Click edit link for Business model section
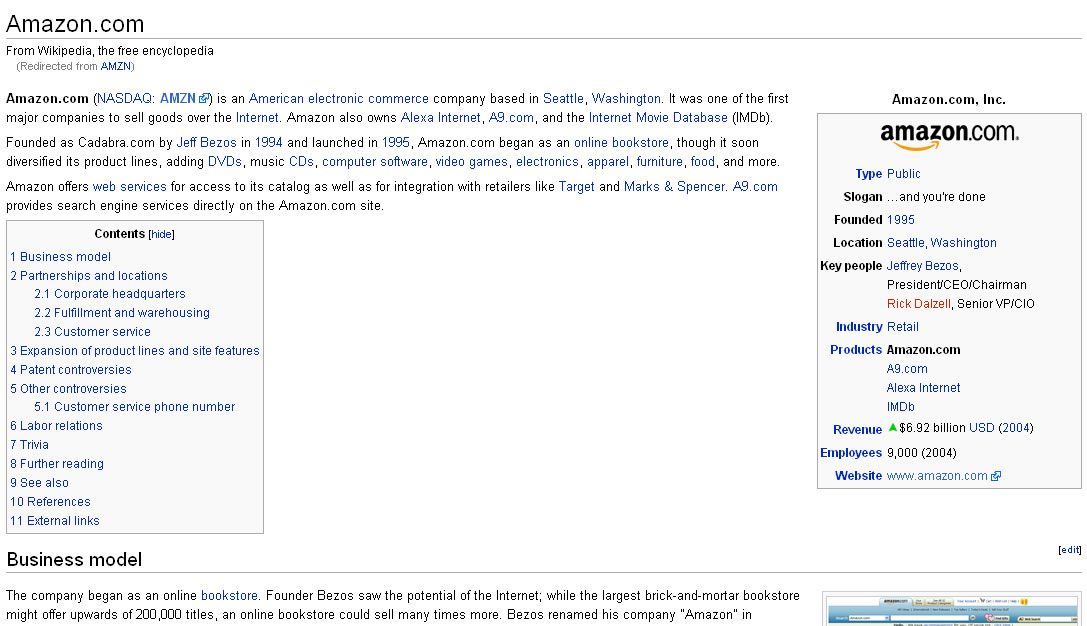 tap(1070, 550)
